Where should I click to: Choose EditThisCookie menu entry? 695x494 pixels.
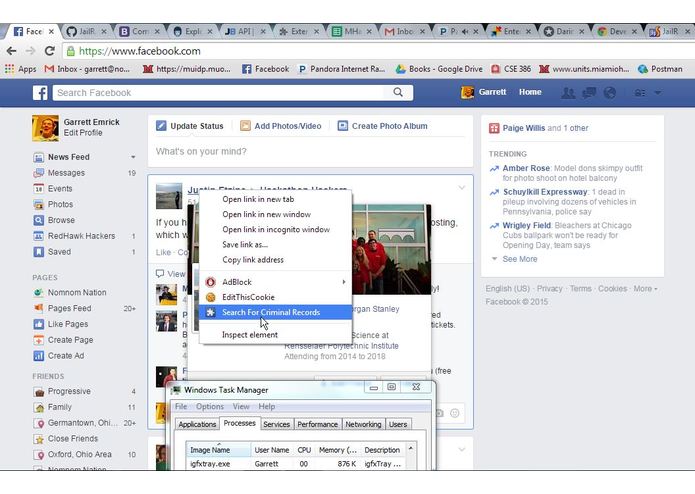point(275,297)
